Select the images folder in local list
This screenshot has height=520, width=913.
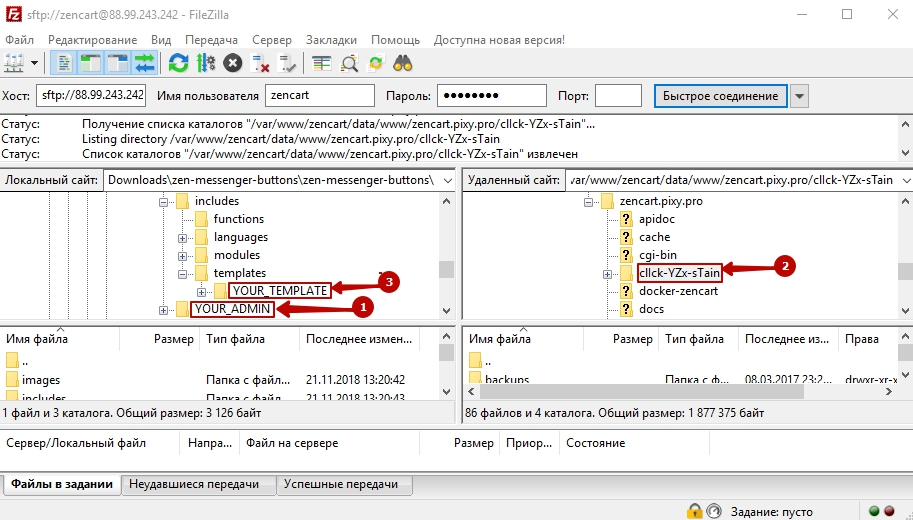41,380
